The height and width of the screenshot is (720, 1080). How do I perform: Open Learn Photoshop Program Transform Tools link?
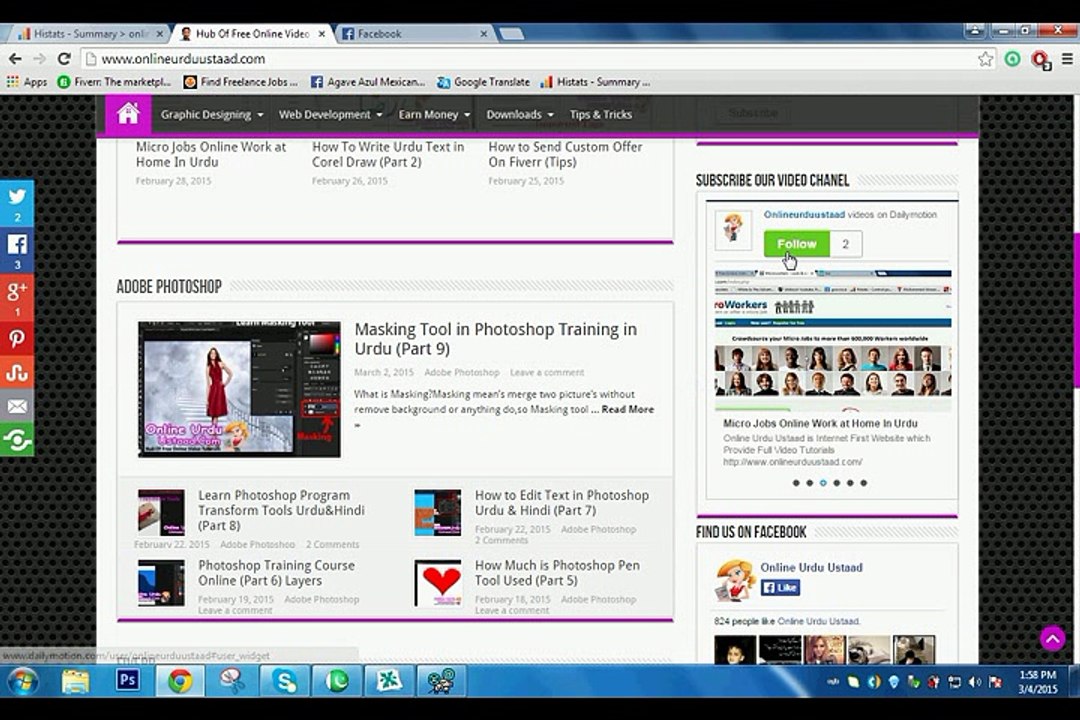pyautogui.click(x=281, y=510)
